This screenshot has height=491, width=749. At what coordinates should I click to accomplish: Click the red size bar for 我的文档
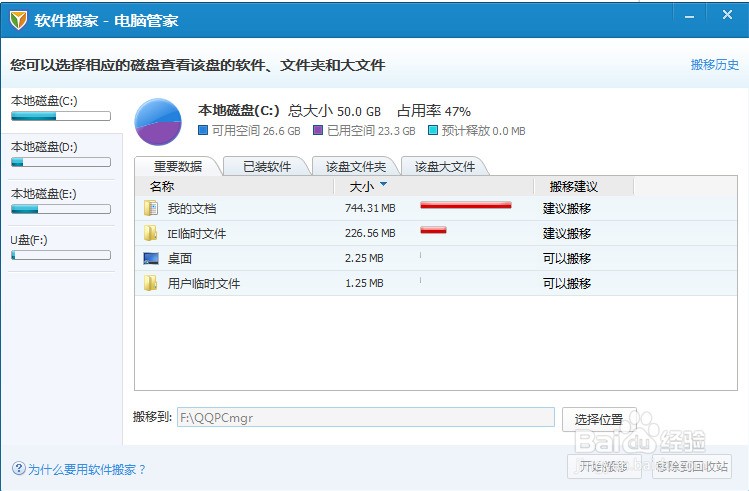coord(466,205)
